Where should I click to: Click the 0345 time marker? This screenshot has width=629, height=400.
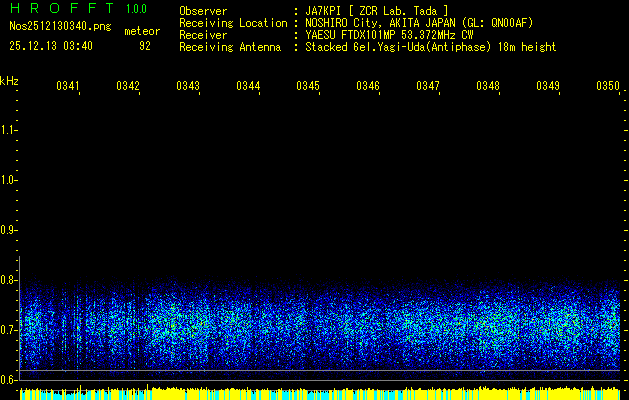pos(308,87)
